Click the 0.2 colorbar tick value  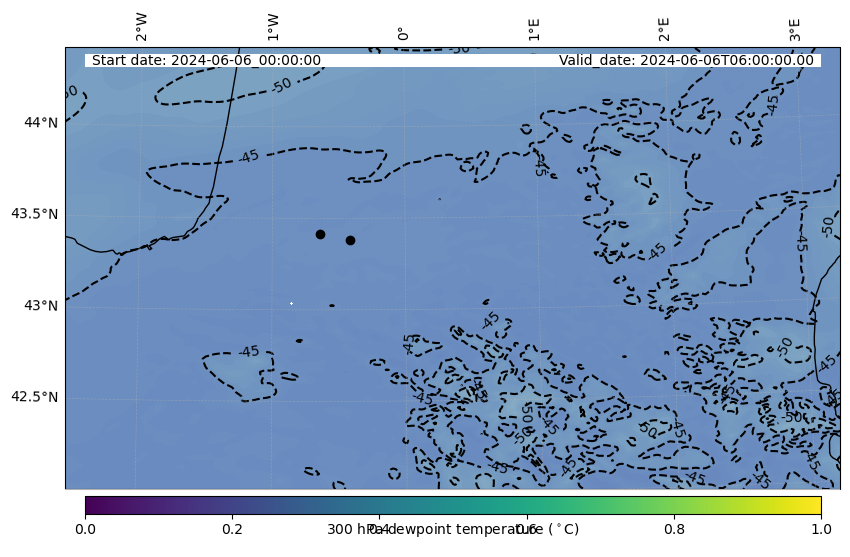(x=233, y=529)
